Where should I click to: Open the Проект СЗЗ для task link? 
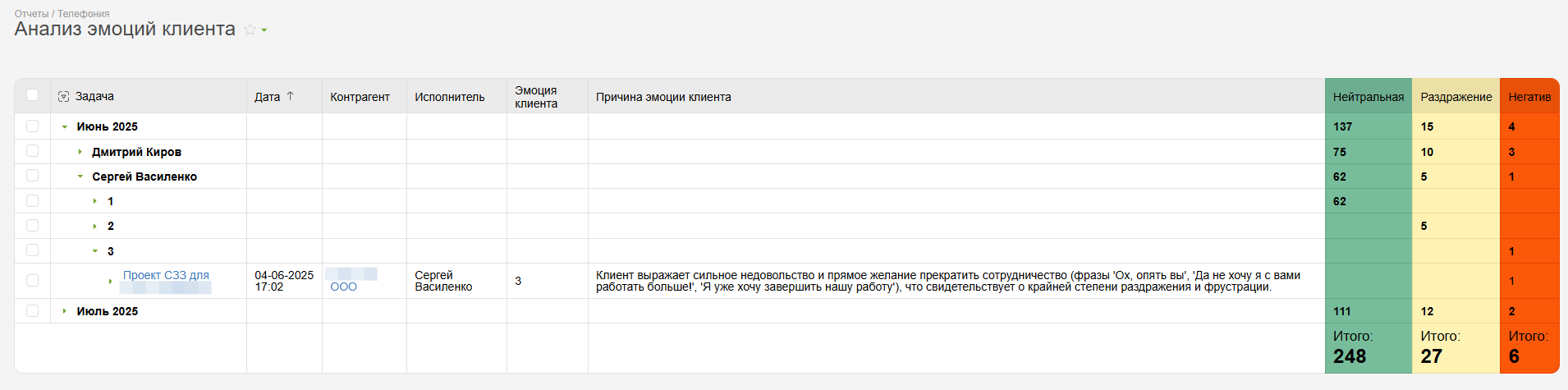(x=166, y=275)
